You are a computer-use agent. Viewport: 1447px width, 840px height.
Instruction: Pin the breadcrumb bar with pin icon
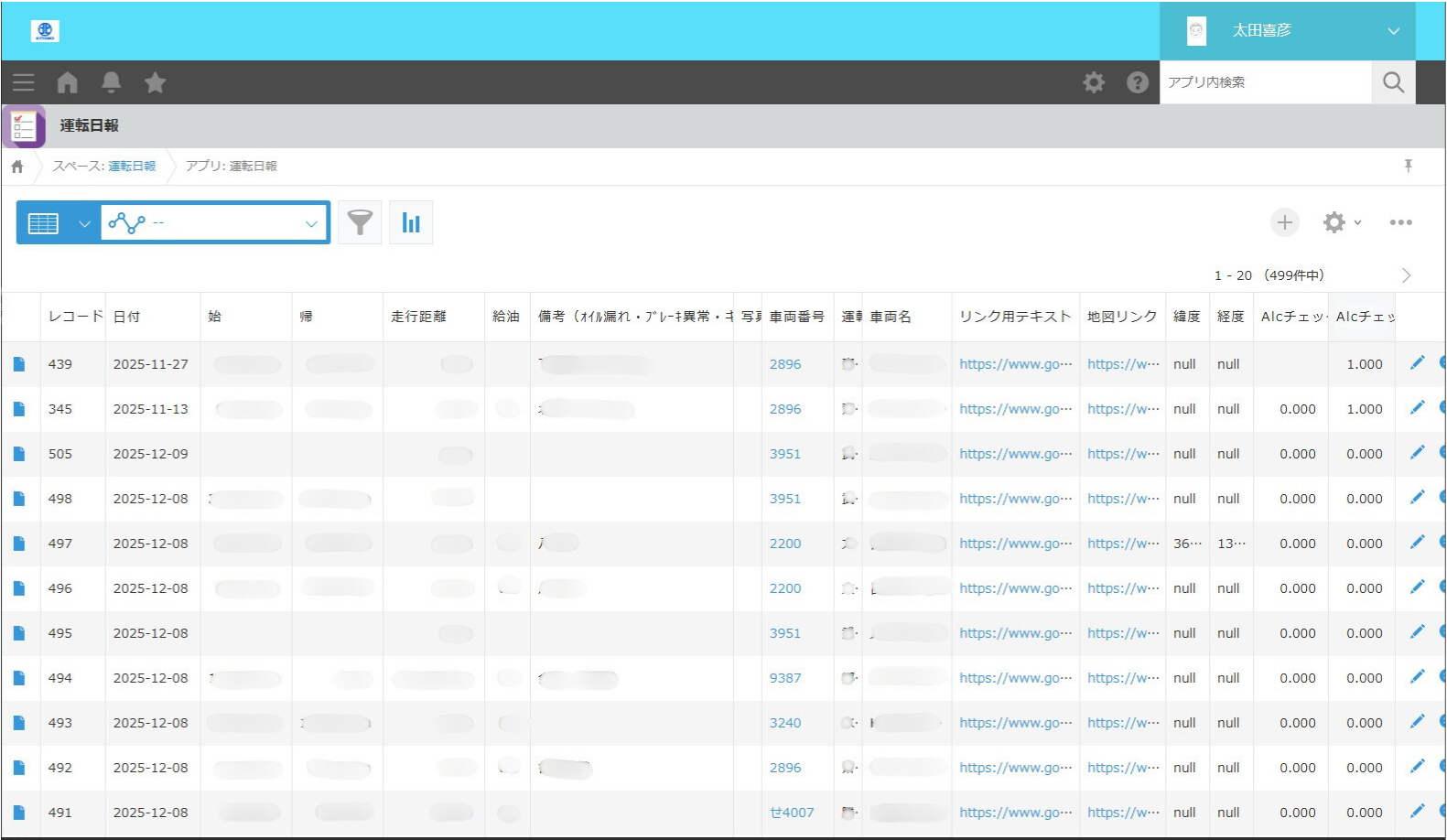(1408, 166)
